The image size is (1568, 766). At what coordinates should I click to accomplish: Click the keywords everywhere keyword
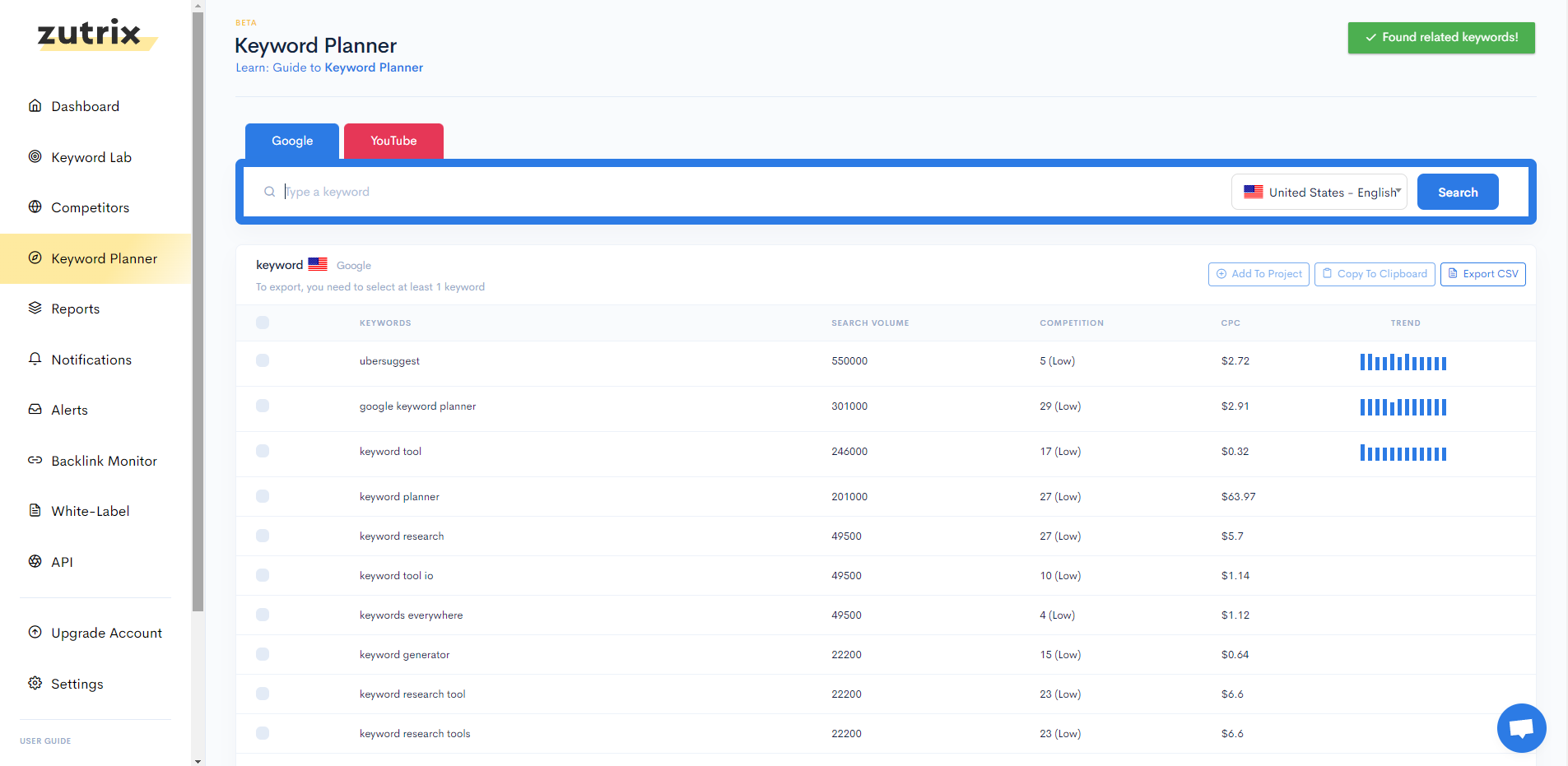coord(411,615)
